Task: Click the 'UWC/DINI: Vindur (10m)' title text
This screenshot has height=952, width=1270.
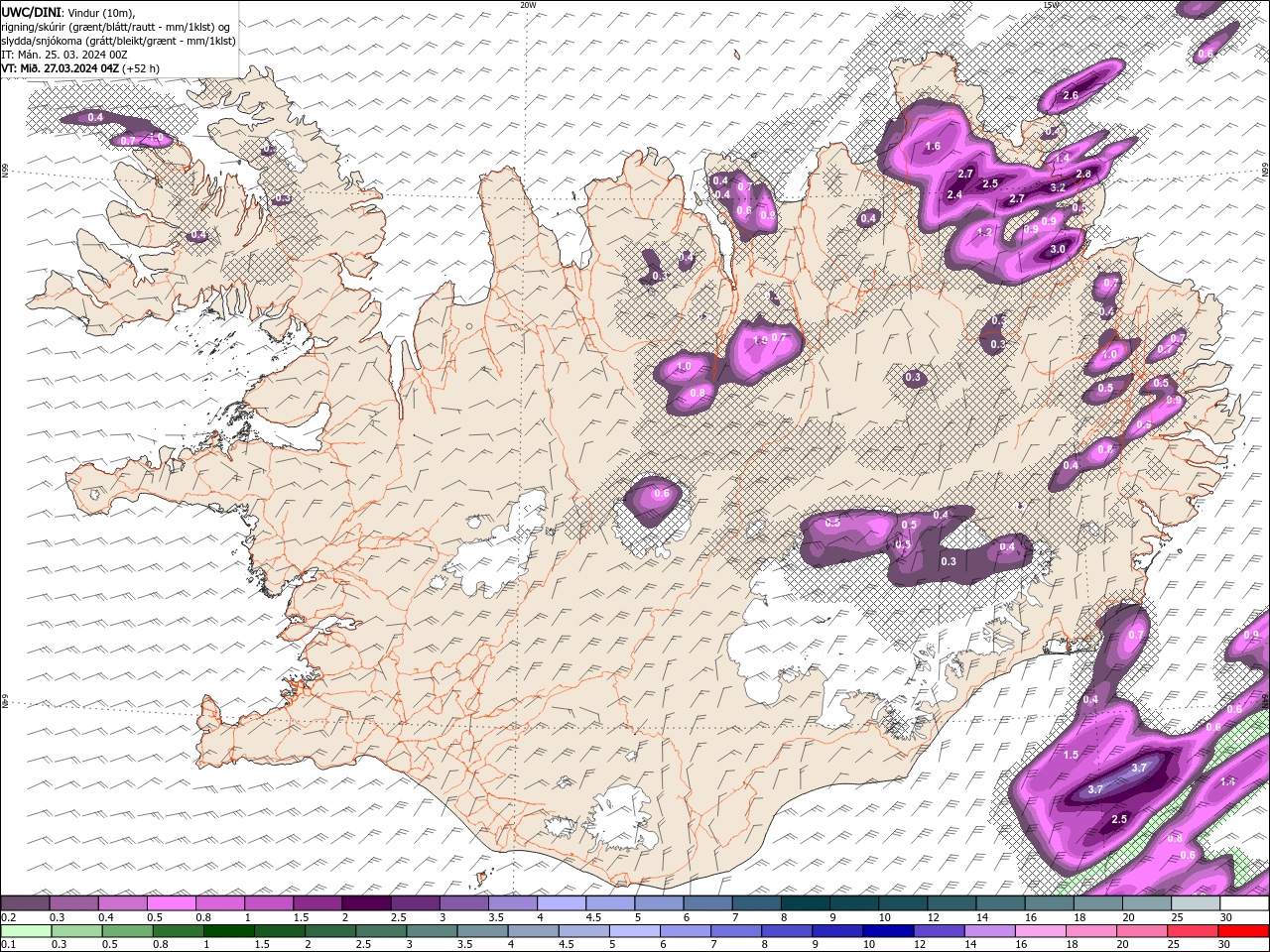Action: pos(66,11)
